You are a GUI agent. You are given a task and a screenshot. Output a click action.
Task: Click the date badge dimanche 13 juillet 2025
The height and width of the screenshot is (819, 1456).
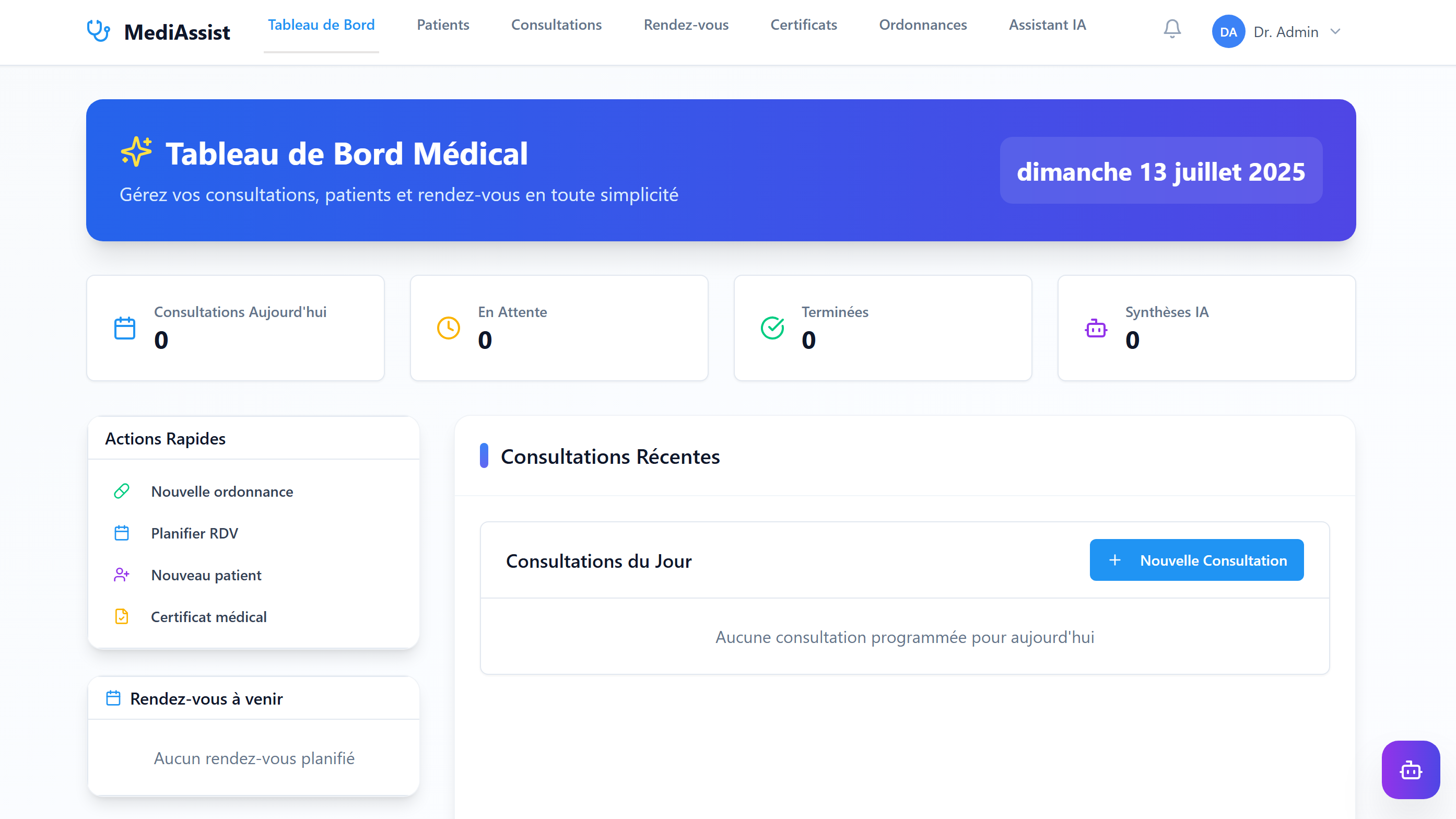1160,171
